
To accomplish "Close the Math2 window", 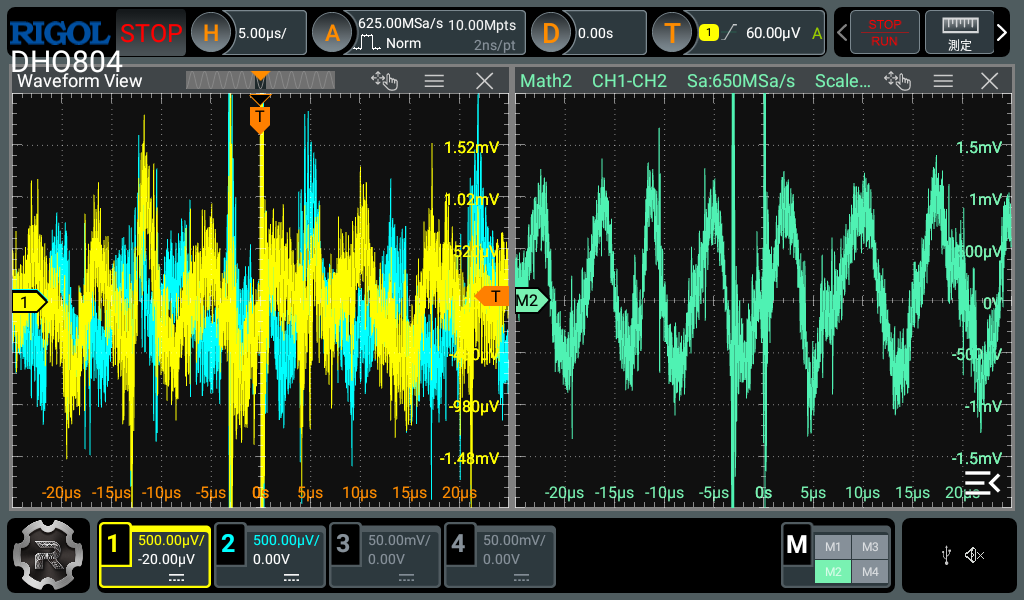I will [x=989, y=81].
